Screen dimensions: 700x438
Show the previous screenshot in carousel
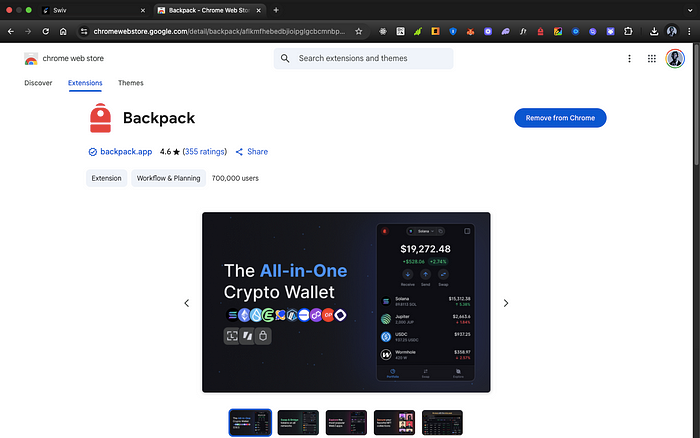(187, 303)
